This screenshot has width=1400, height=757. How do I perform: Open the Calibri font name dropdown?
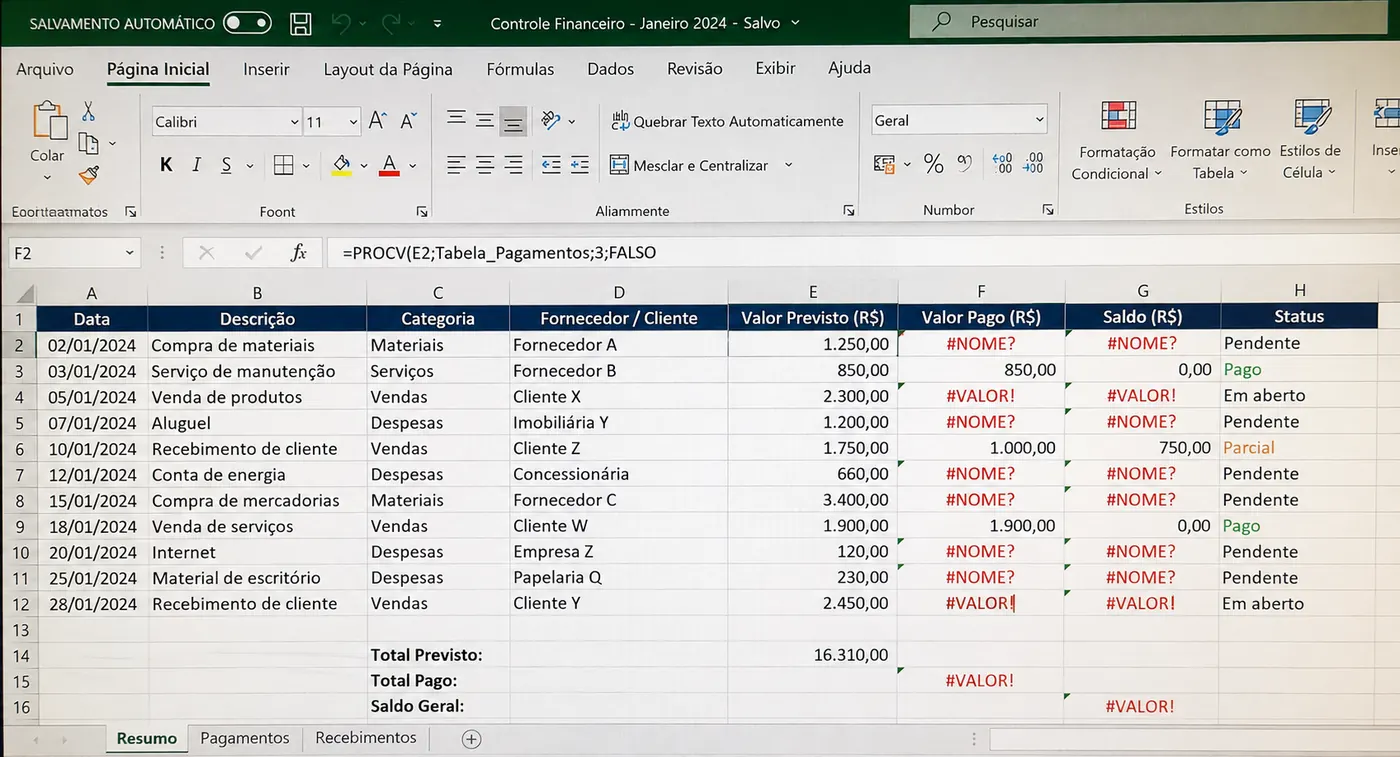click(294, 122)
